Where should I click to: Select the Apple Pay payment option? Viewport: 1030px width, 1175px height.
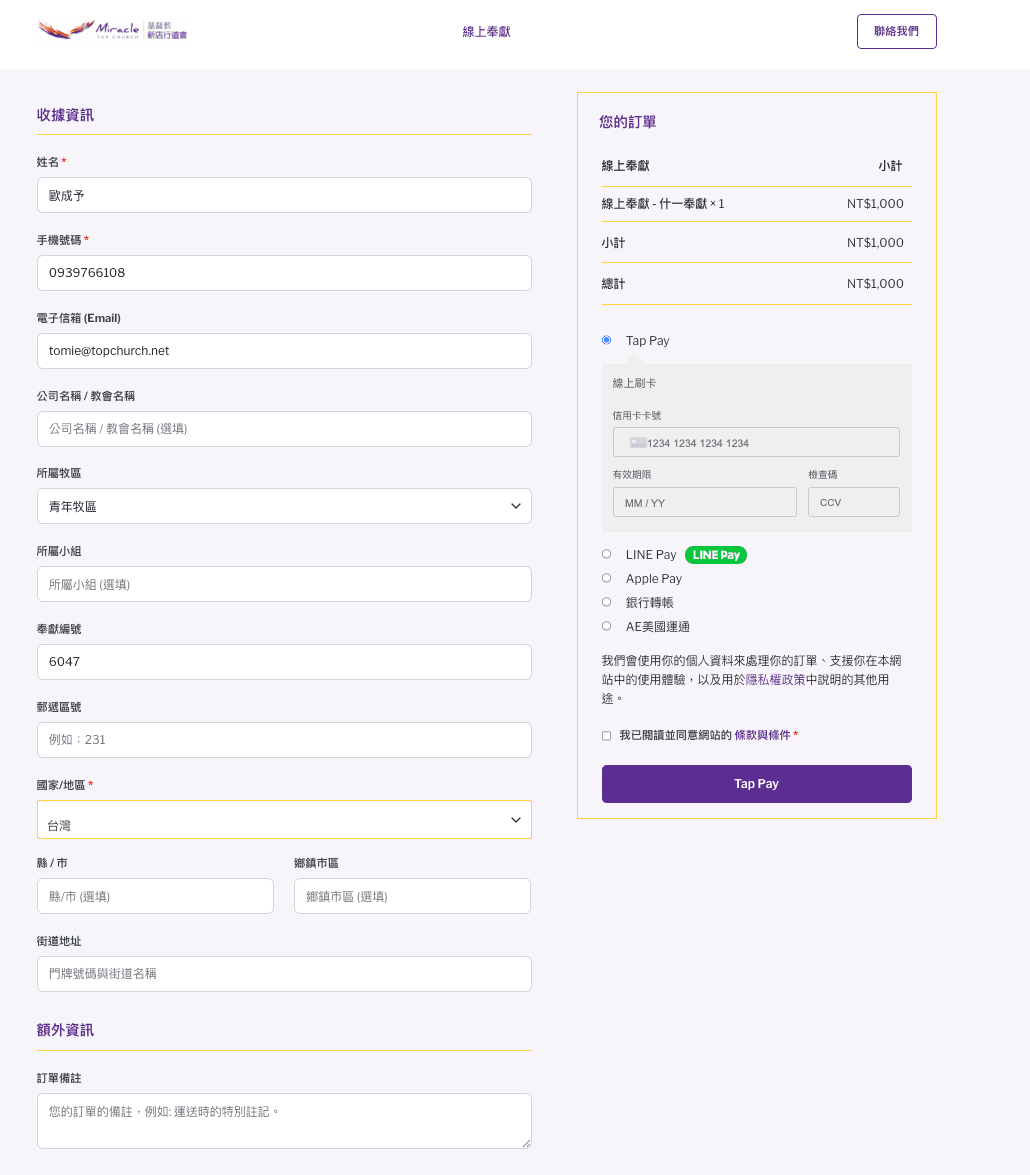606,578
